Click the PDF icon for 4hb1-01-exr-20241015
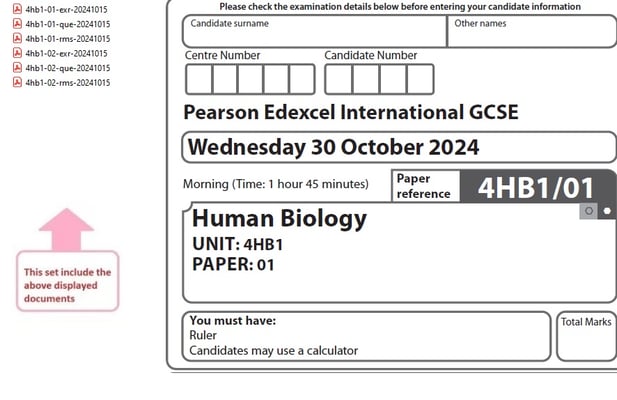The height and width of the screenshot is (400, 617). coord(17,9)
